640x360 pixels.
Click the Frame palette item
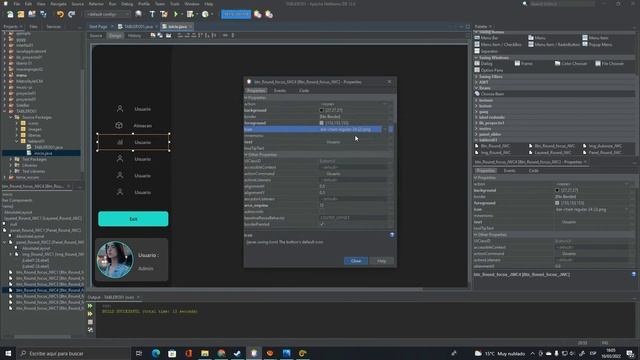point(524,64)
